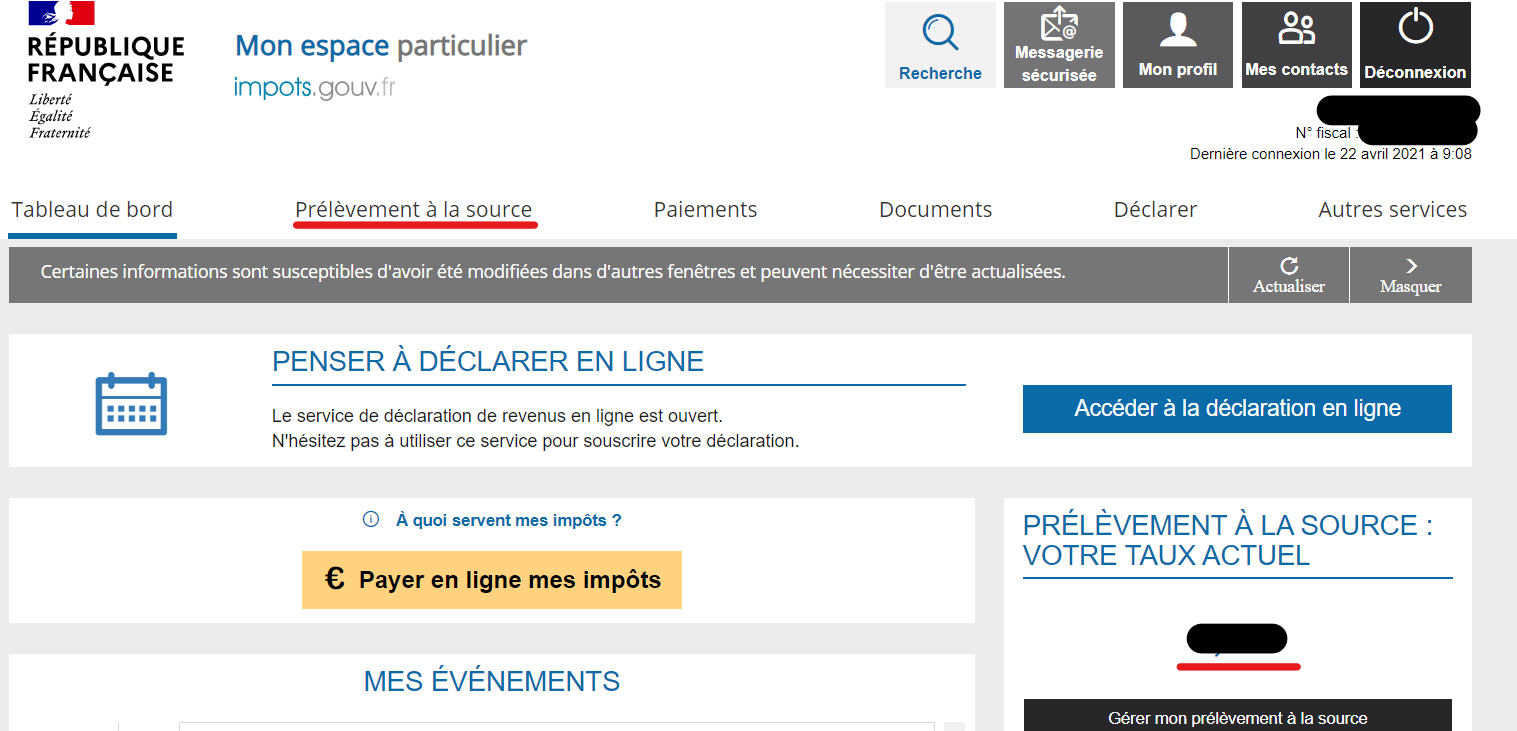Click Payer en ligne mes impôts
1517x731 pixels.
(492, 580)
